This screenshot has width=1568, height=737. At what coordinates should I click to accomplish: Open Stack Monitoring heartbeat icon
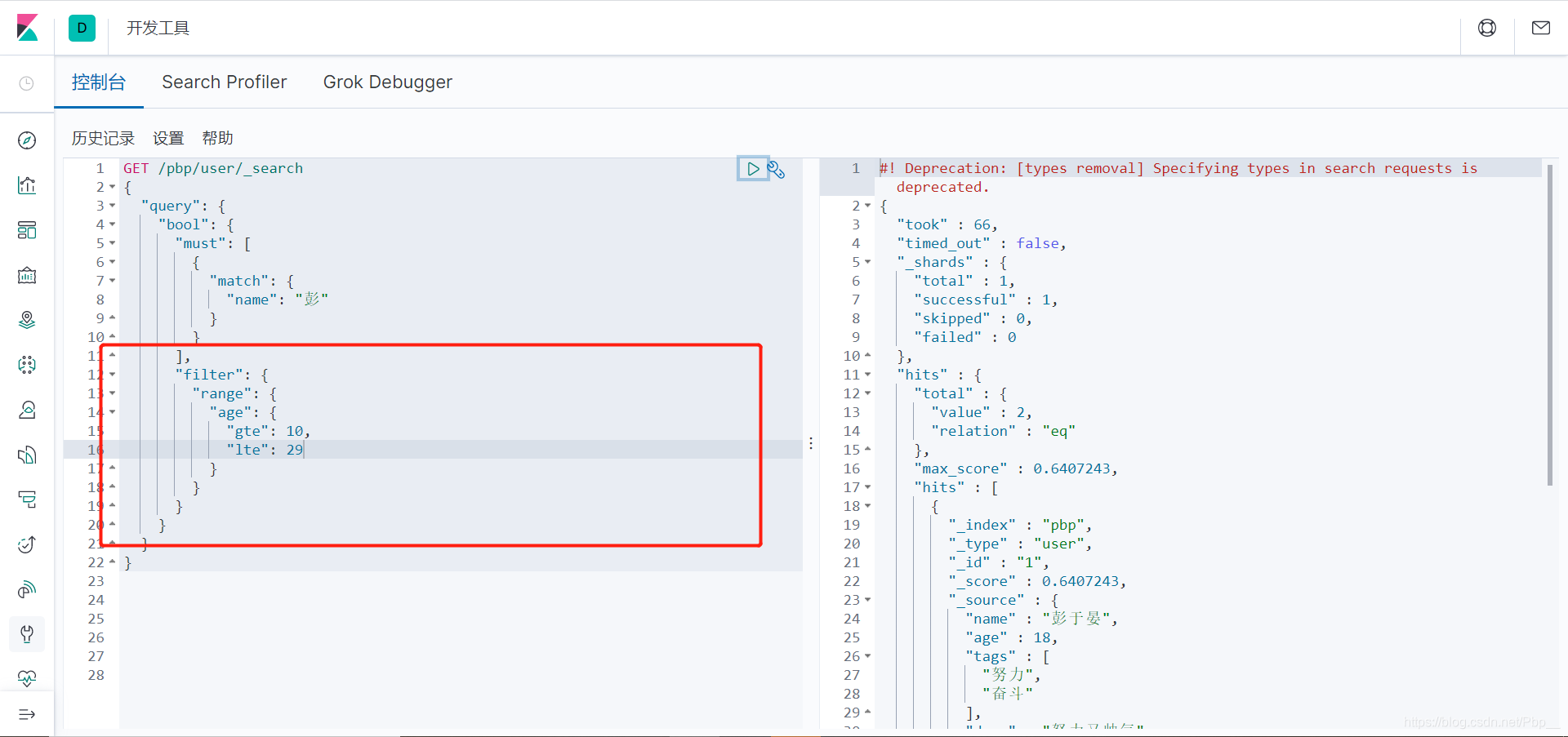27,678
